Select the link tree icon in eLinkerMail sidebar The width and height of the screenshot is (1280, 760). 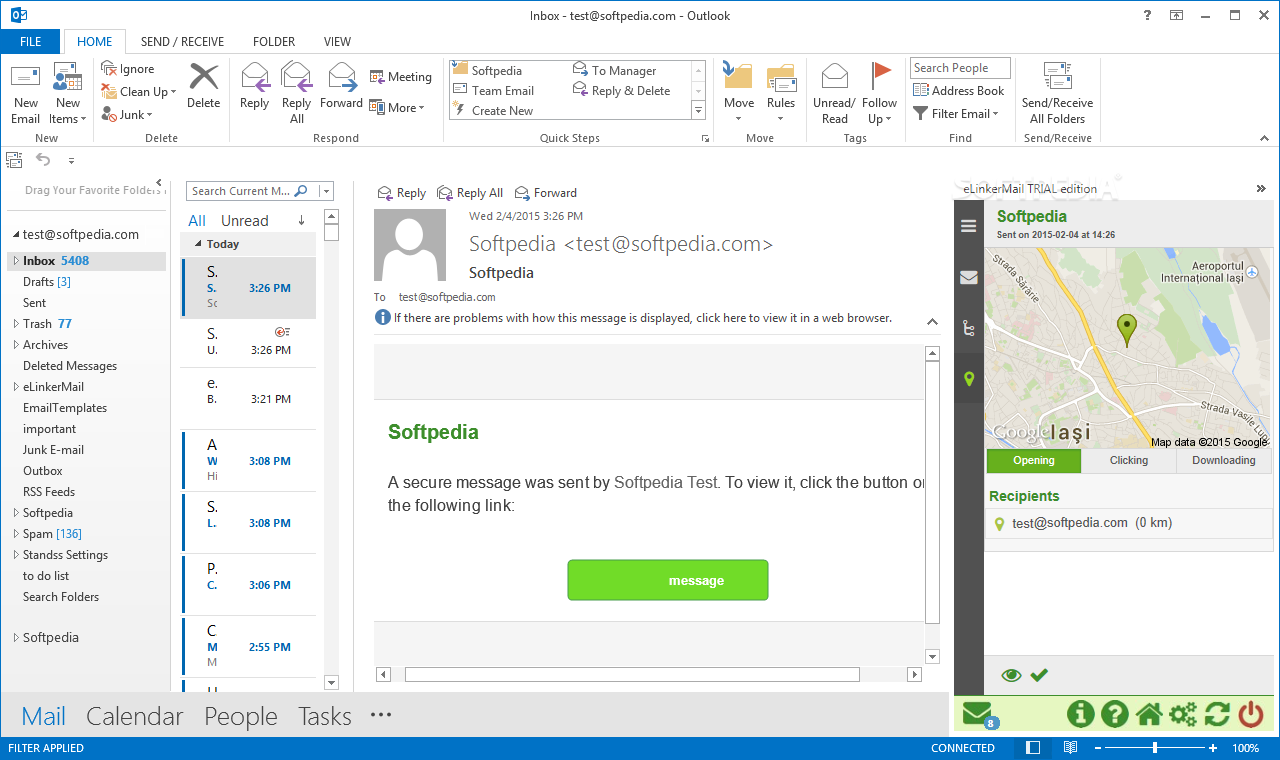coord(969,328)
